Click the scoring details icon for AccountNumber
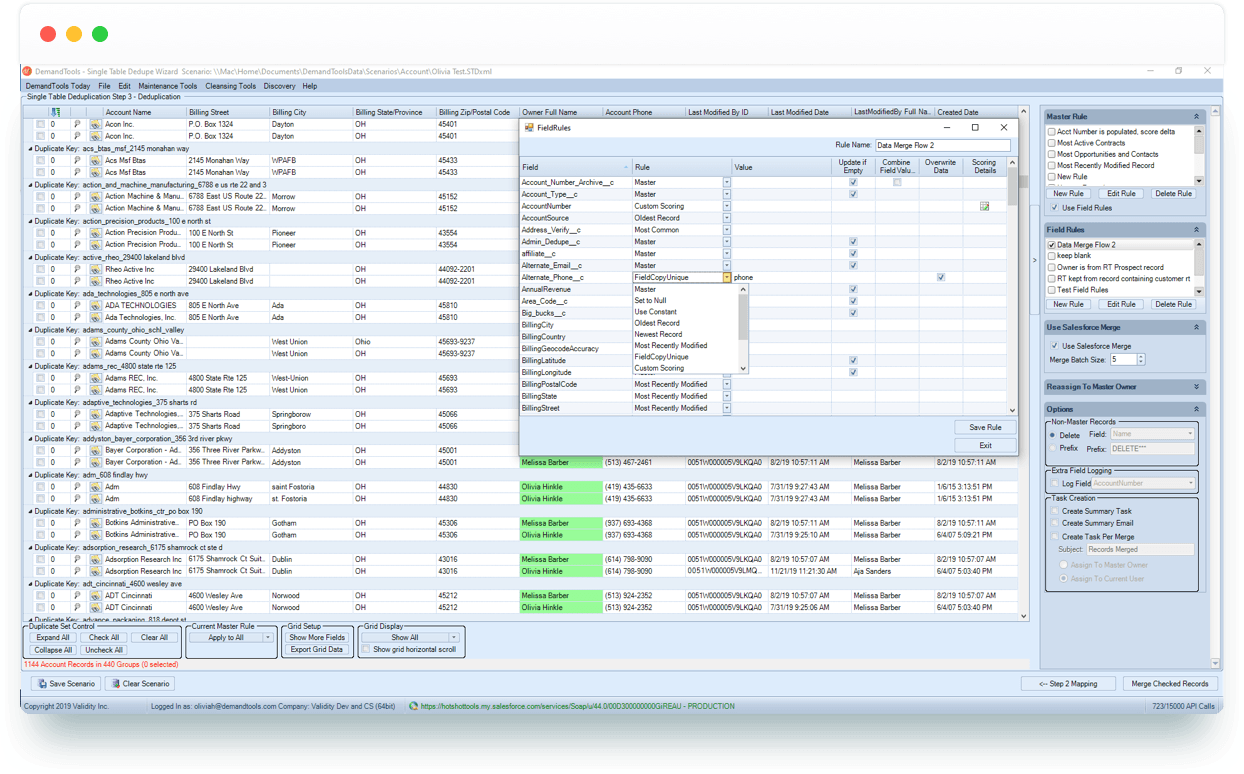 984,206
